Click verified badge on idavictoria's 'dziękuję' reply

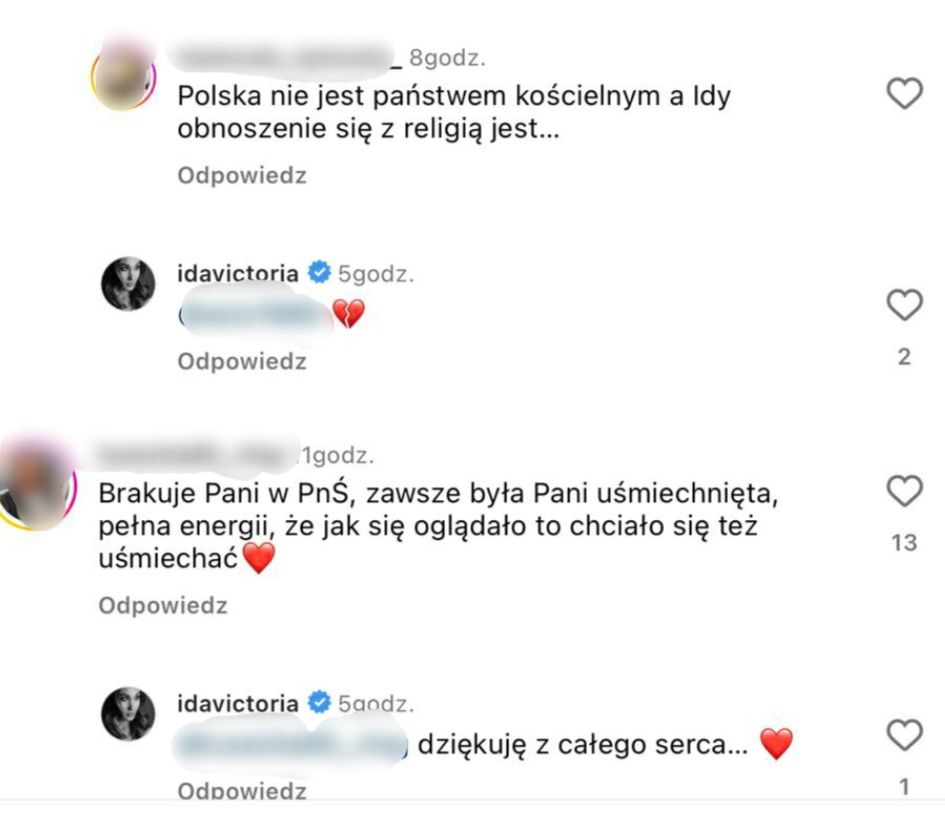pyautogui.click(x=319, y=702)
